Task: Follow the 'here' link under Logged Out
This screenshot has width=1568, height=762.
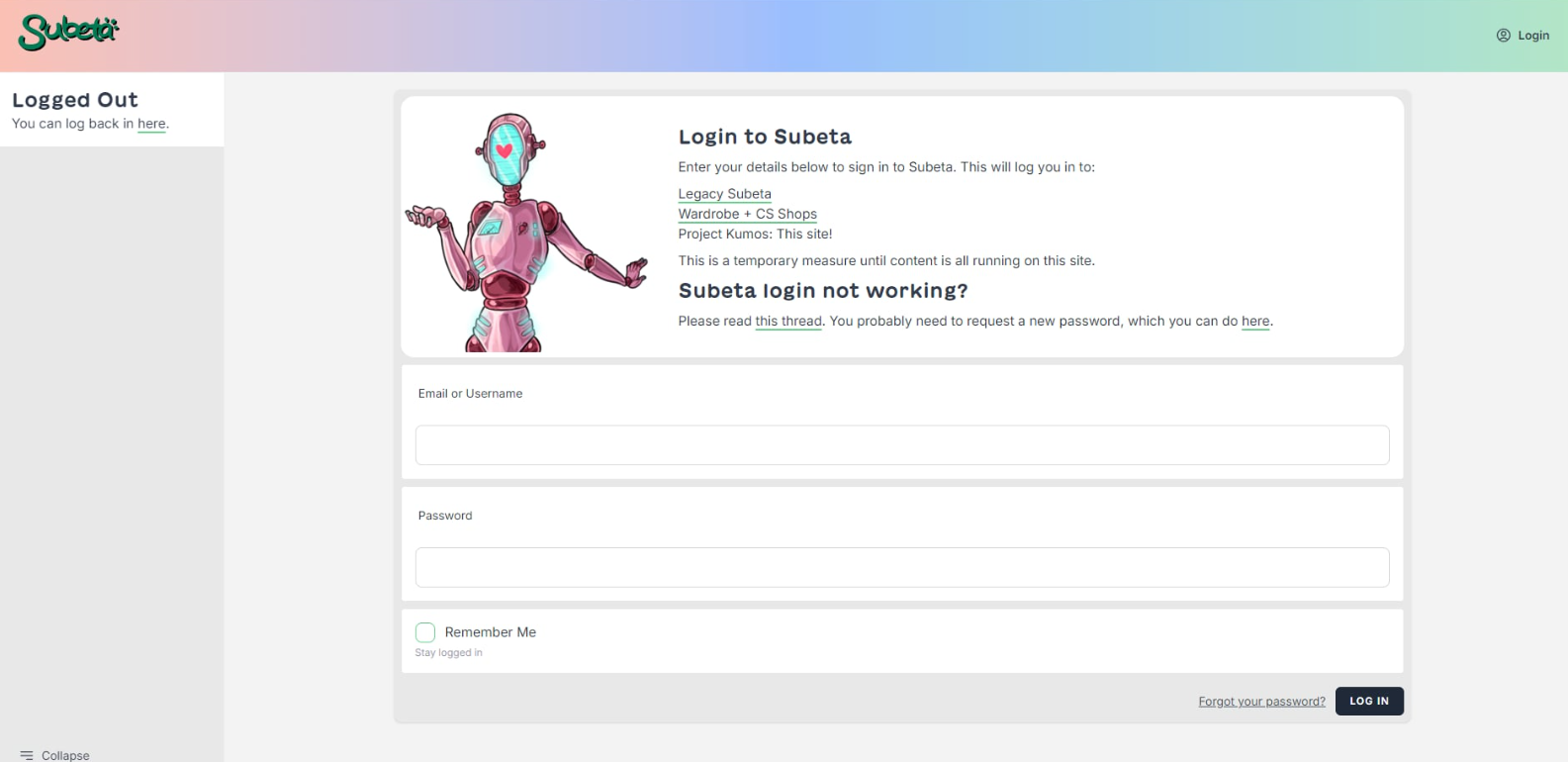Action: coord(151,124)
